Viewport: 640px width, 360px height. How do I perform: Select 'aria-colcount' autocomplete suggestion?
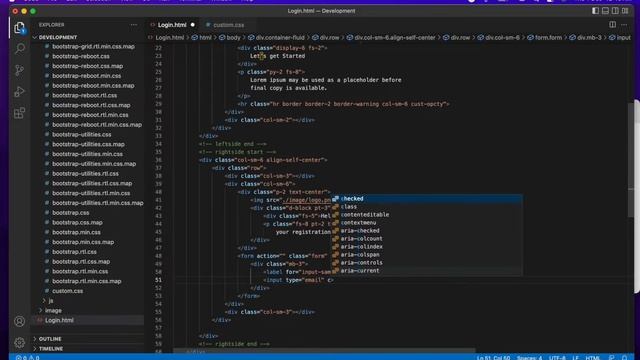(x=426, y=239)
